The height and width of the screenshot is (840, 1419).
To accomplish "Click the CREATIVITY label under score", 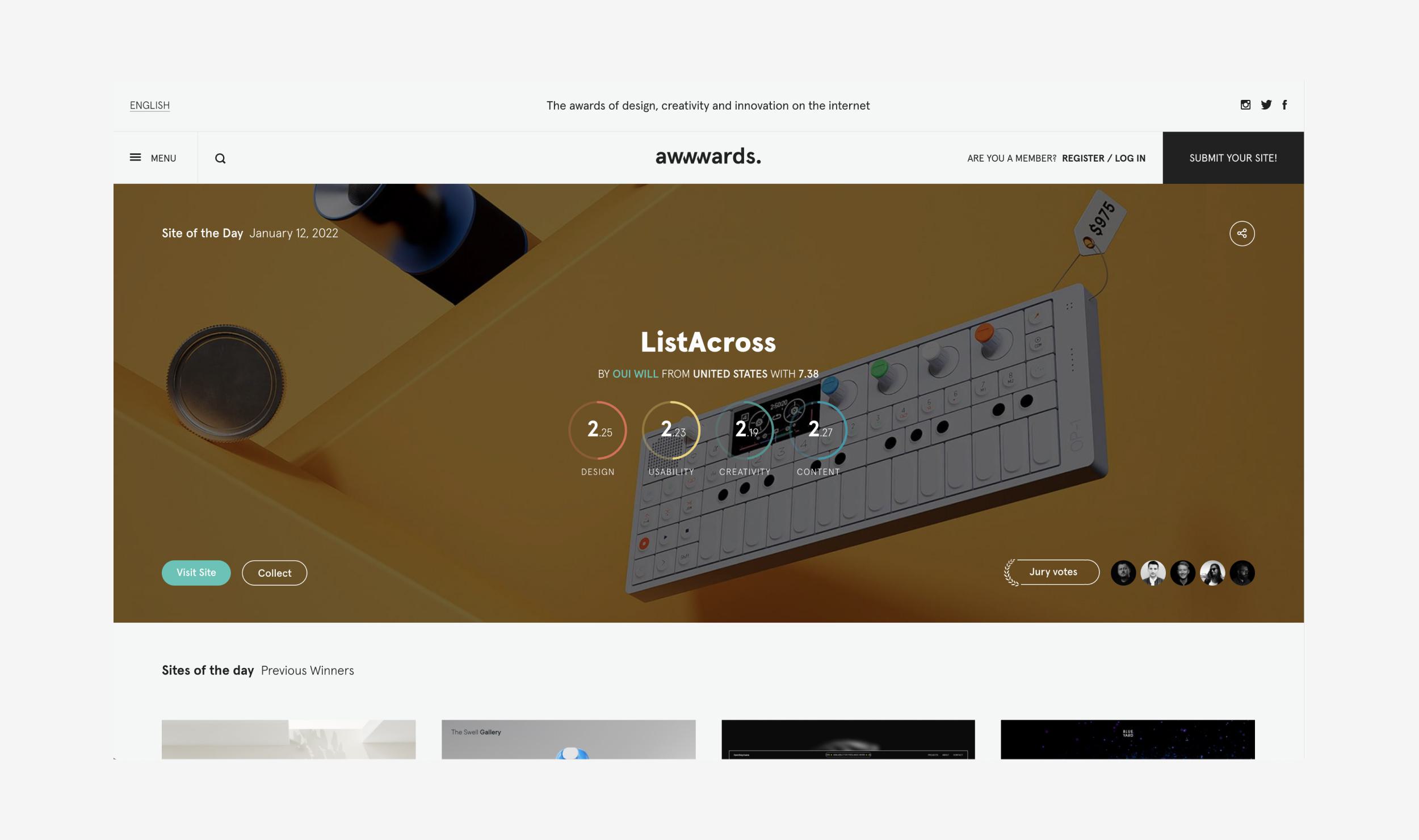I will tap(745, 472).
